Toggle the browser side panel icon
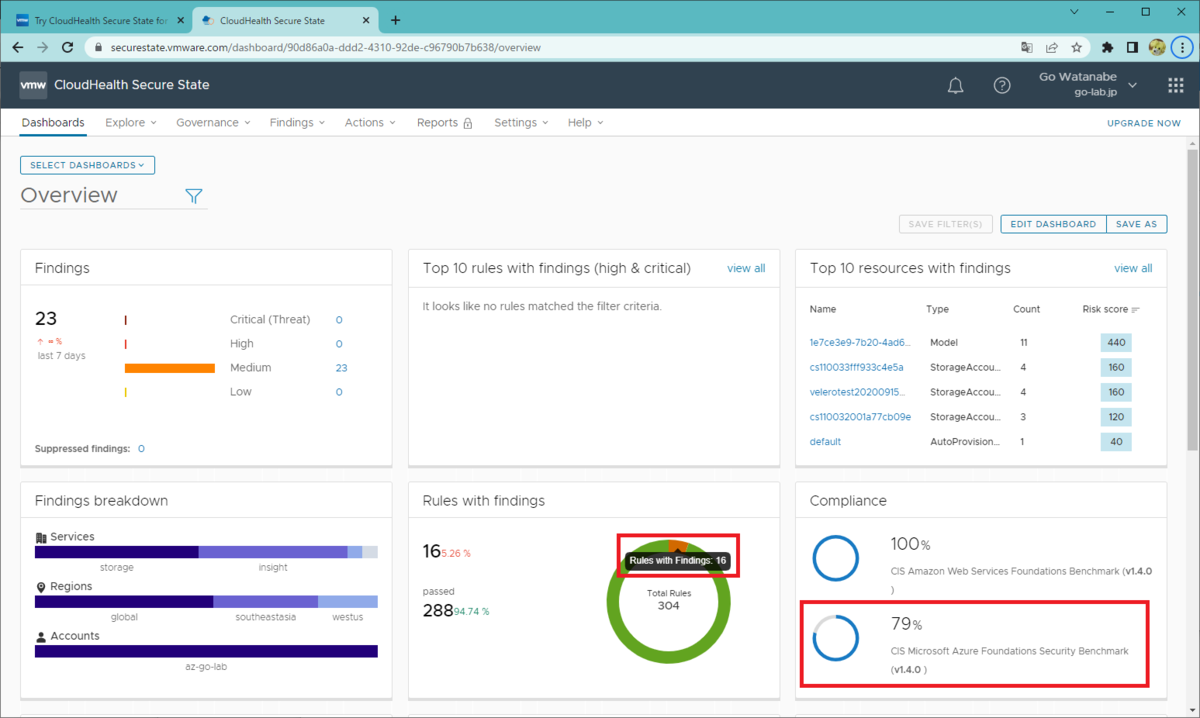 click(1132, 47)
